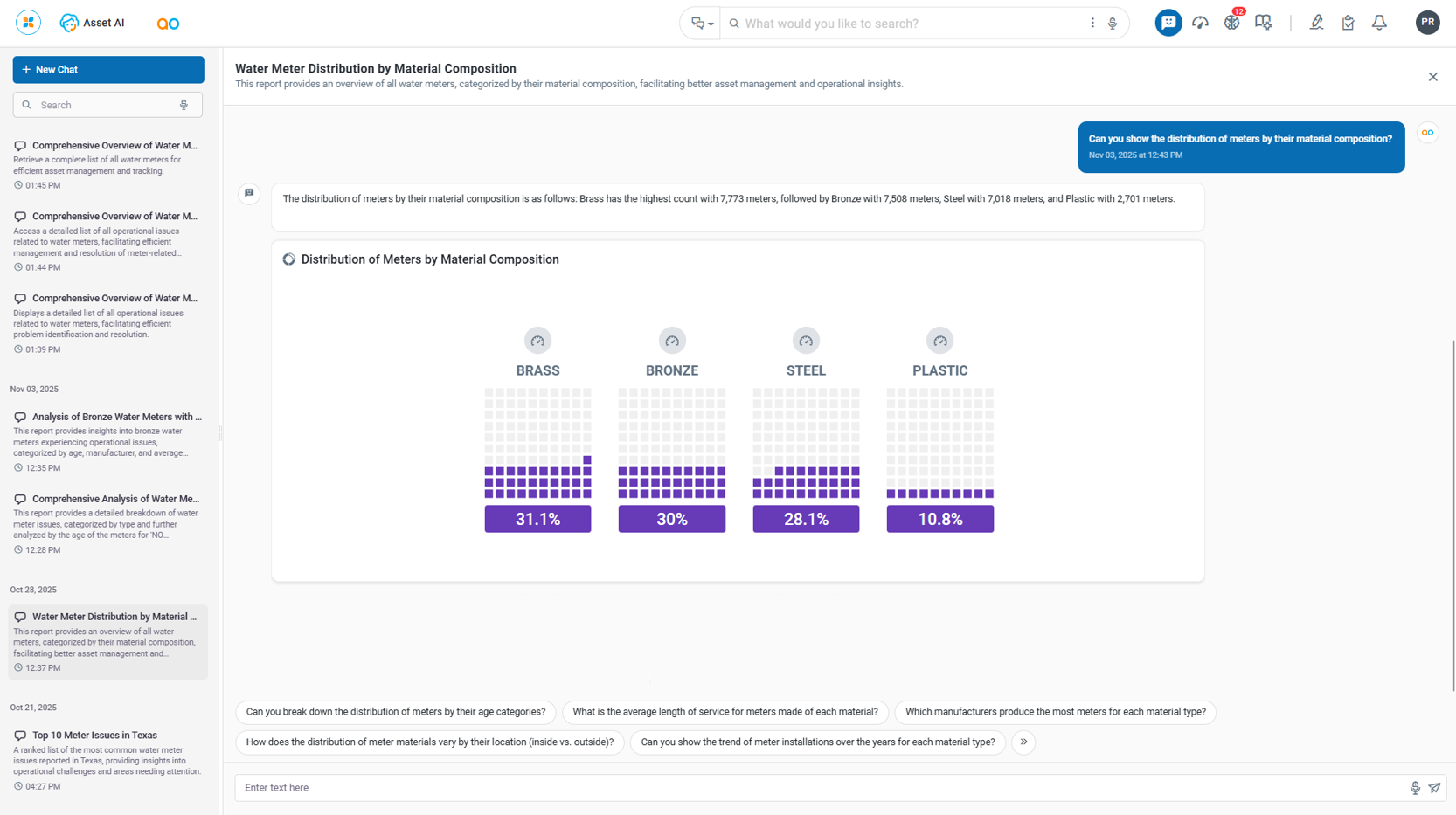Click the age categories suggestion chip

tap(396, 712)
